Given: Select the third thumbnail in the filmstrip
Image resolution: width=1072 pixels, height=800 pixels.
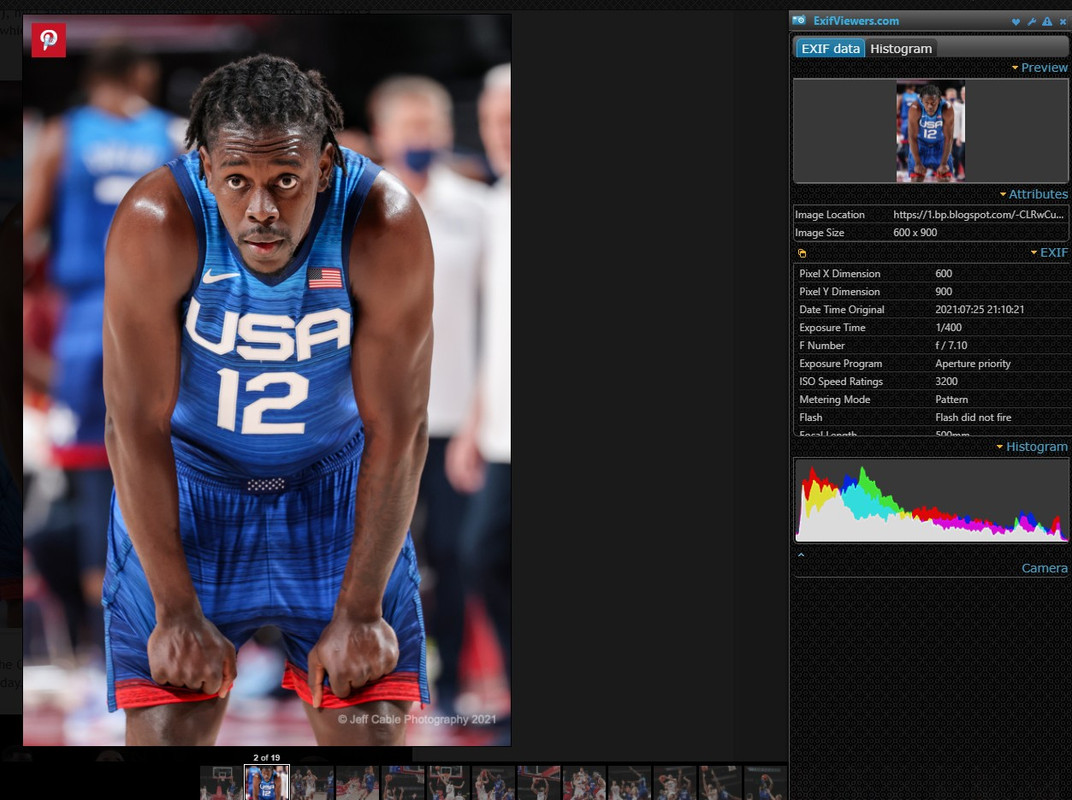Looking at the screenshot, I should click(312, 783).
